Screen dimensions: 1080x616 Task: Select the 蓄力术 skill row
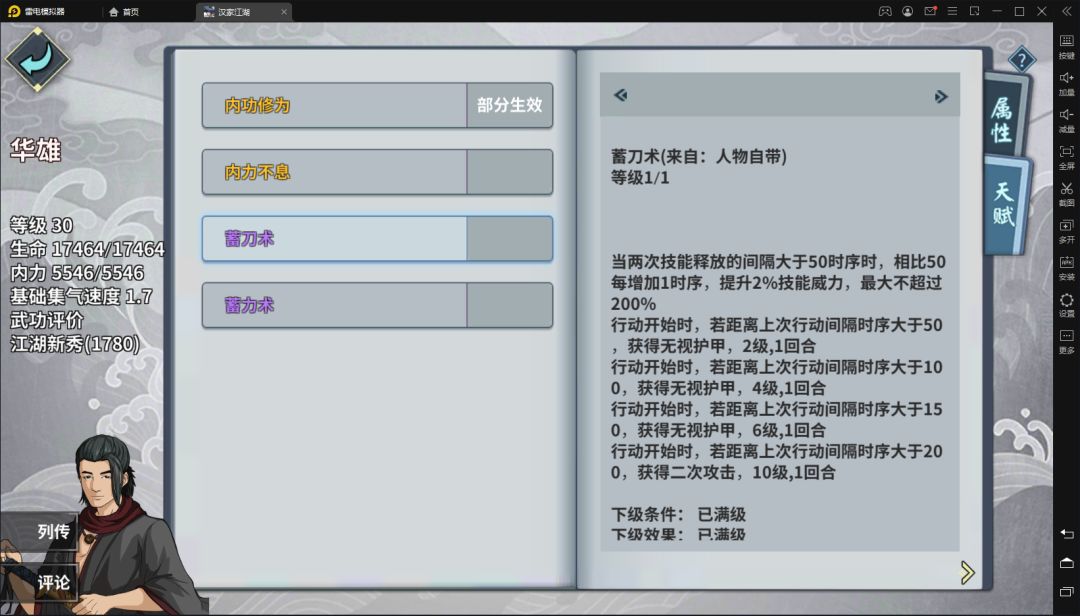pos(377,305)
